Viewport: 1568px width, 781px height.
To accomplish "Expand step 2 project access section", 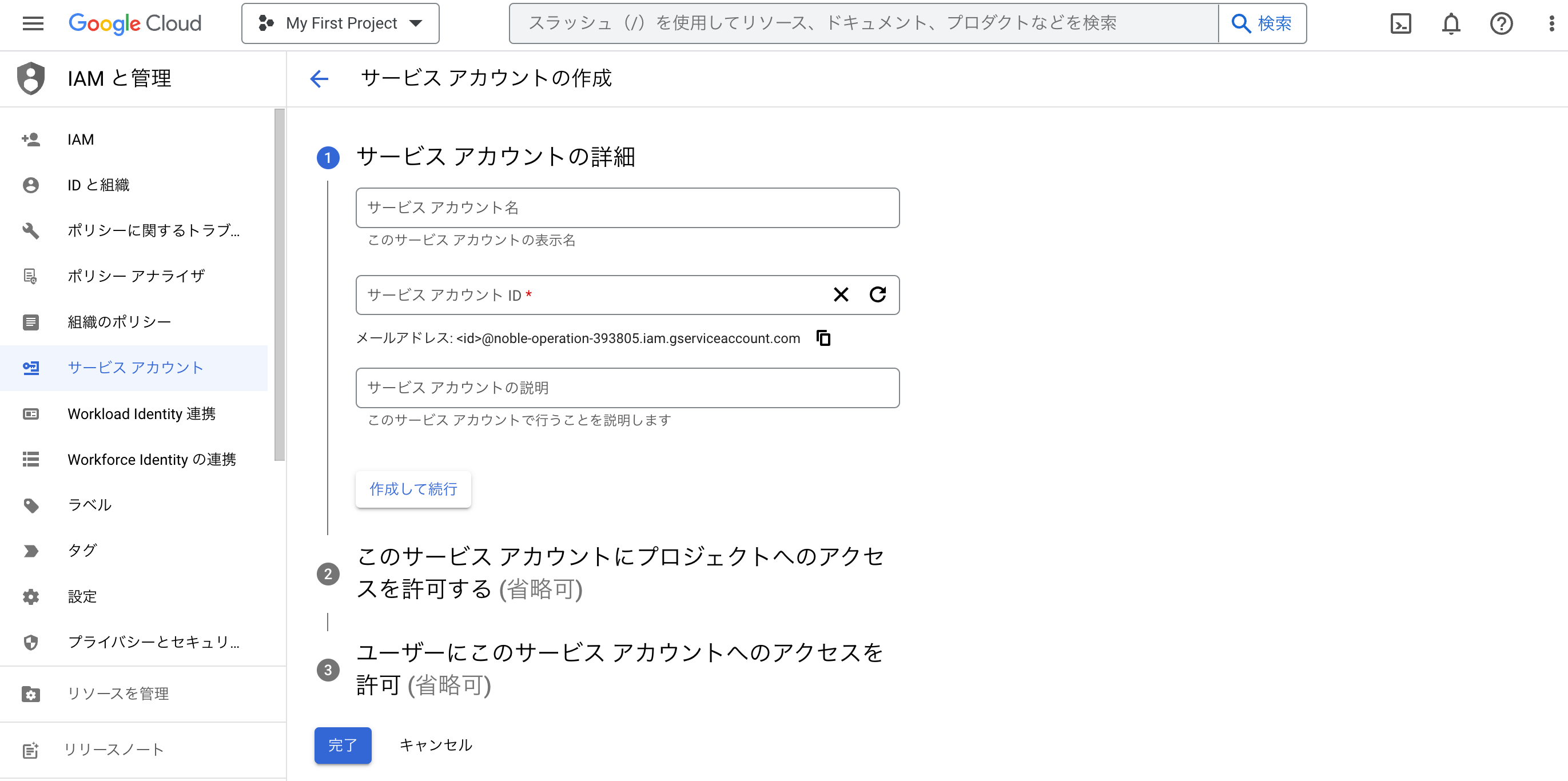I will point(620,573).
